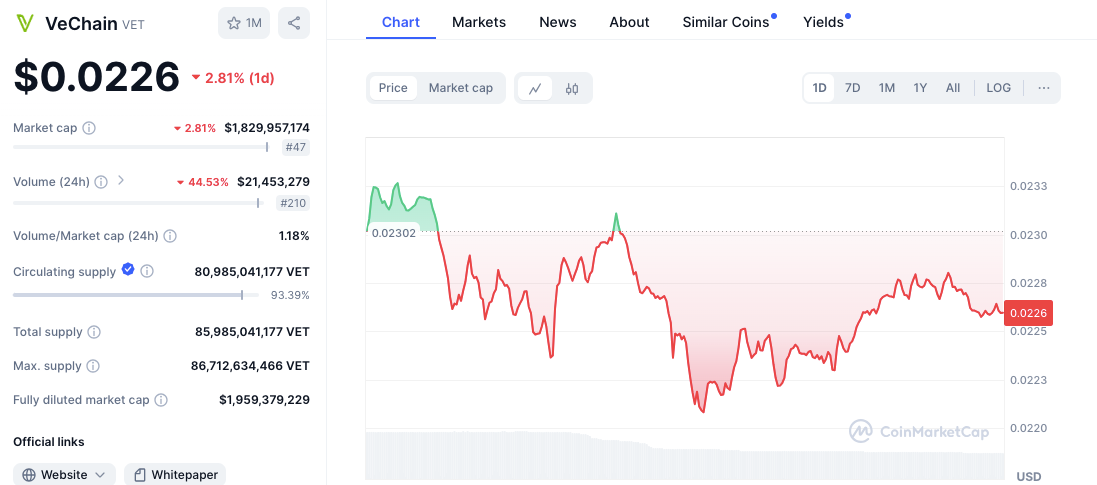
Task: Open the chart more options ellipsis menu
Action: (1043, 88)
